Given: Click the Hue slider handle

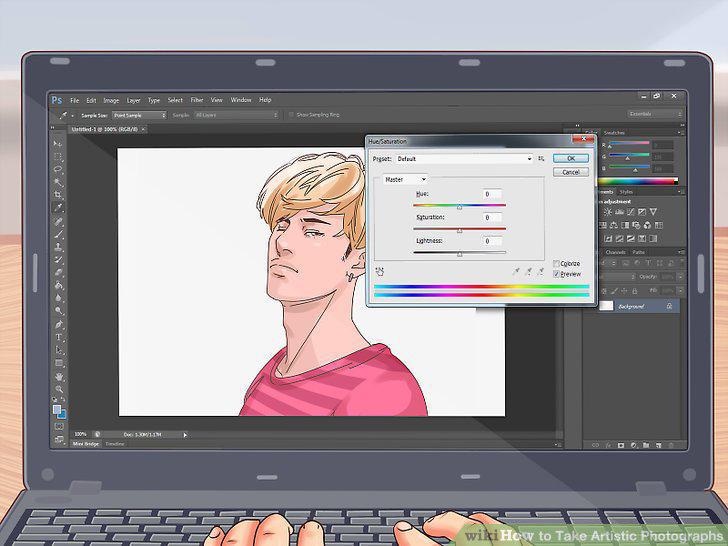Looking at the screenshot, I should (459, 207).
